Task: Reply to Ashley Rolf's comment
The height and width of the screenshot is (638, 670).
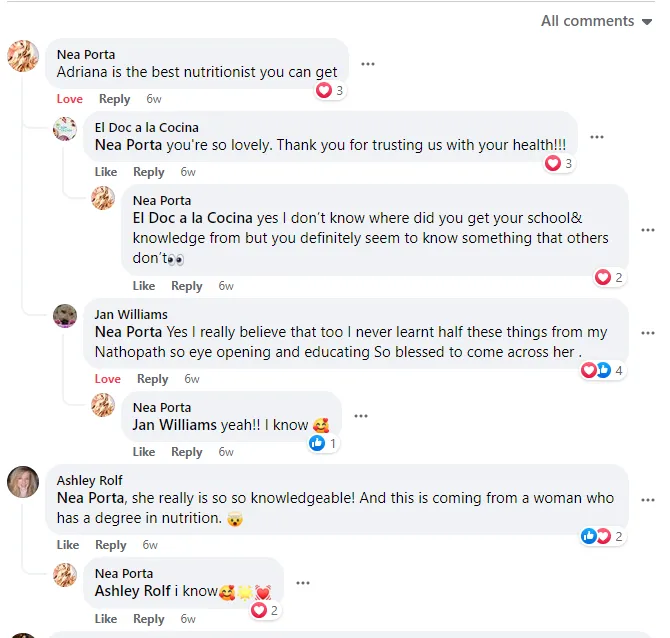Action: point(111,545)
